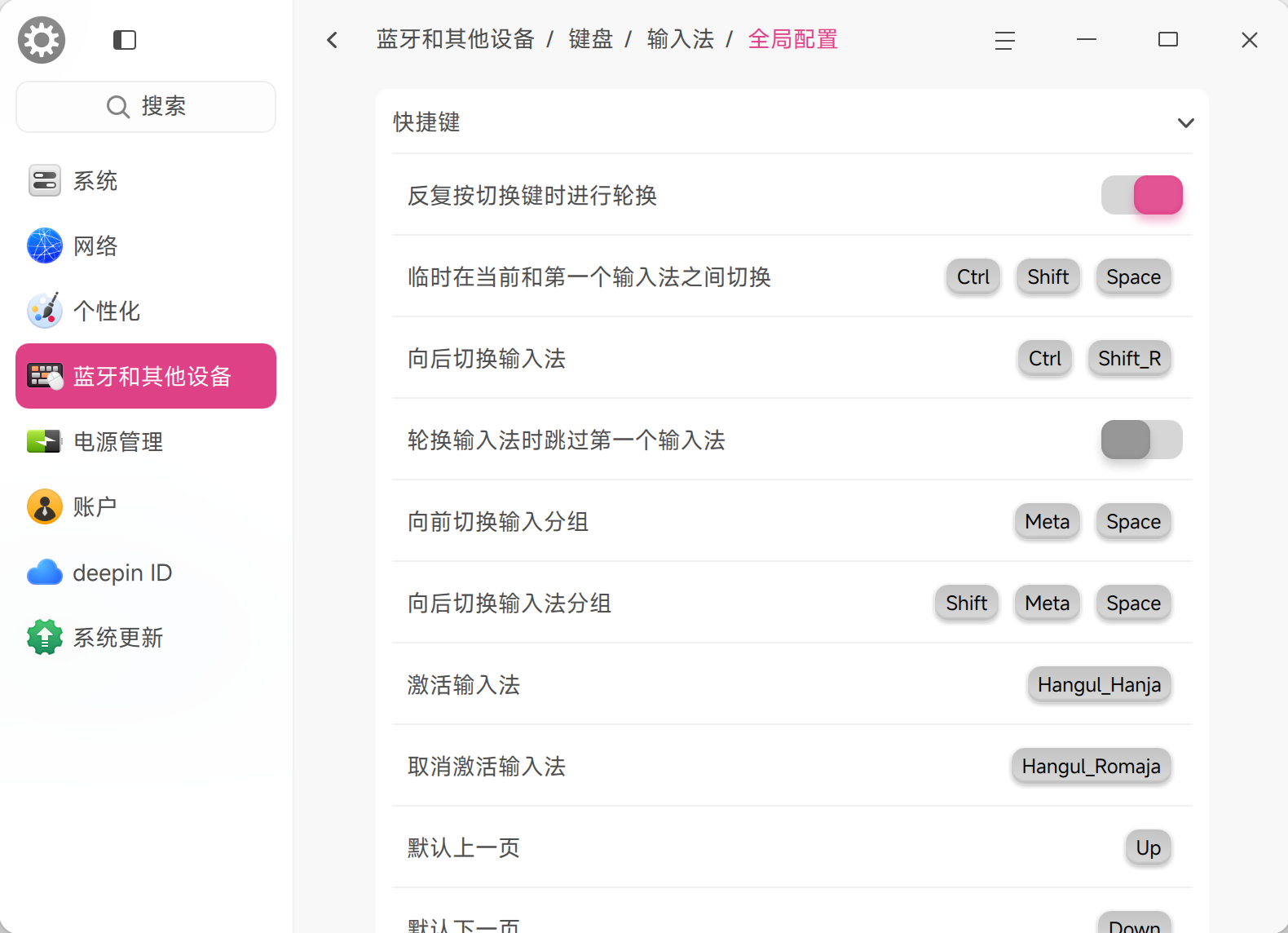1288x933 pixels.
Task: Enable 轮换输入法时跳过第一个输入法 toggle
Action: [x=1141, y=440]
